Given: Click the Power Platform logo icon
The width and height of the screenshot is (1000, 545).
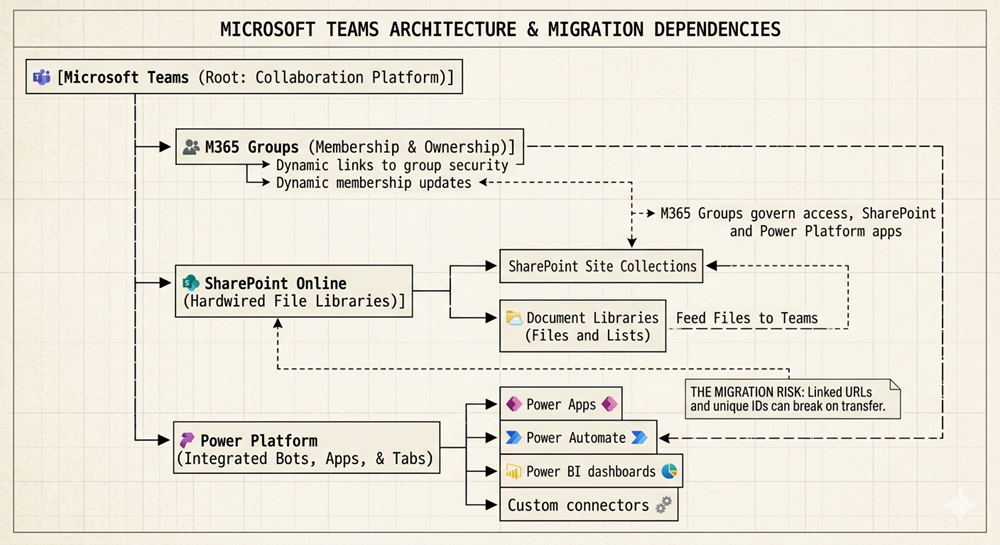Looking at the screenshot, I should pos(187,440).
